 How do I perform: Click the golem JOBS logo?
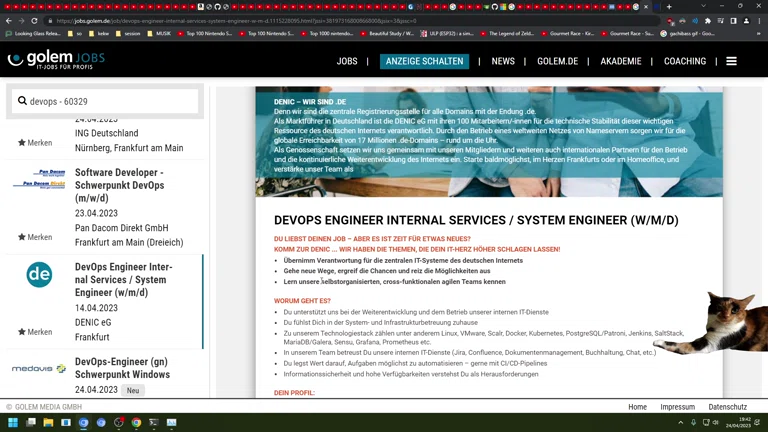pos(56,60)
